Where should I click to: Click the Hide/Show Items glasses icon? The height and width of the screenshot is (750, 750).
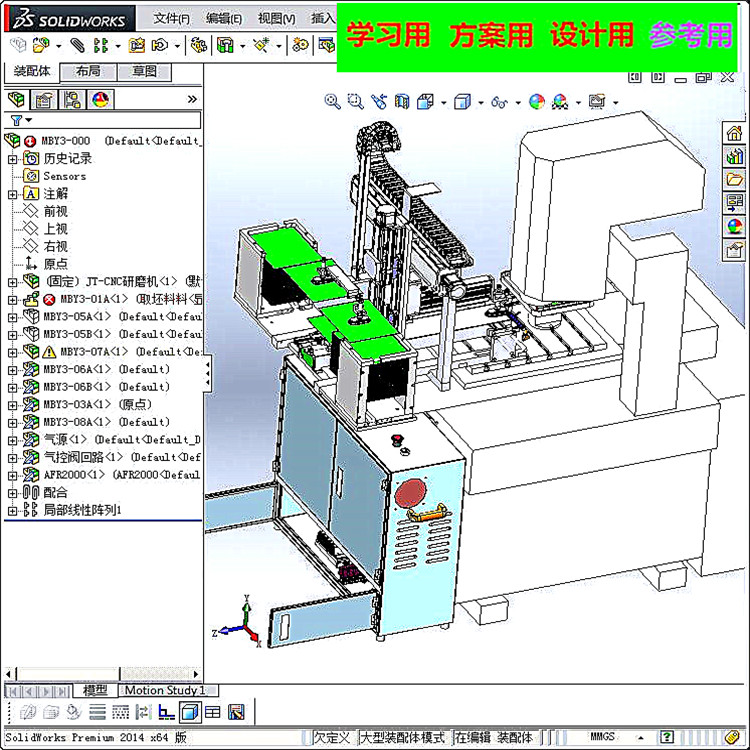(x=499, y=102)
